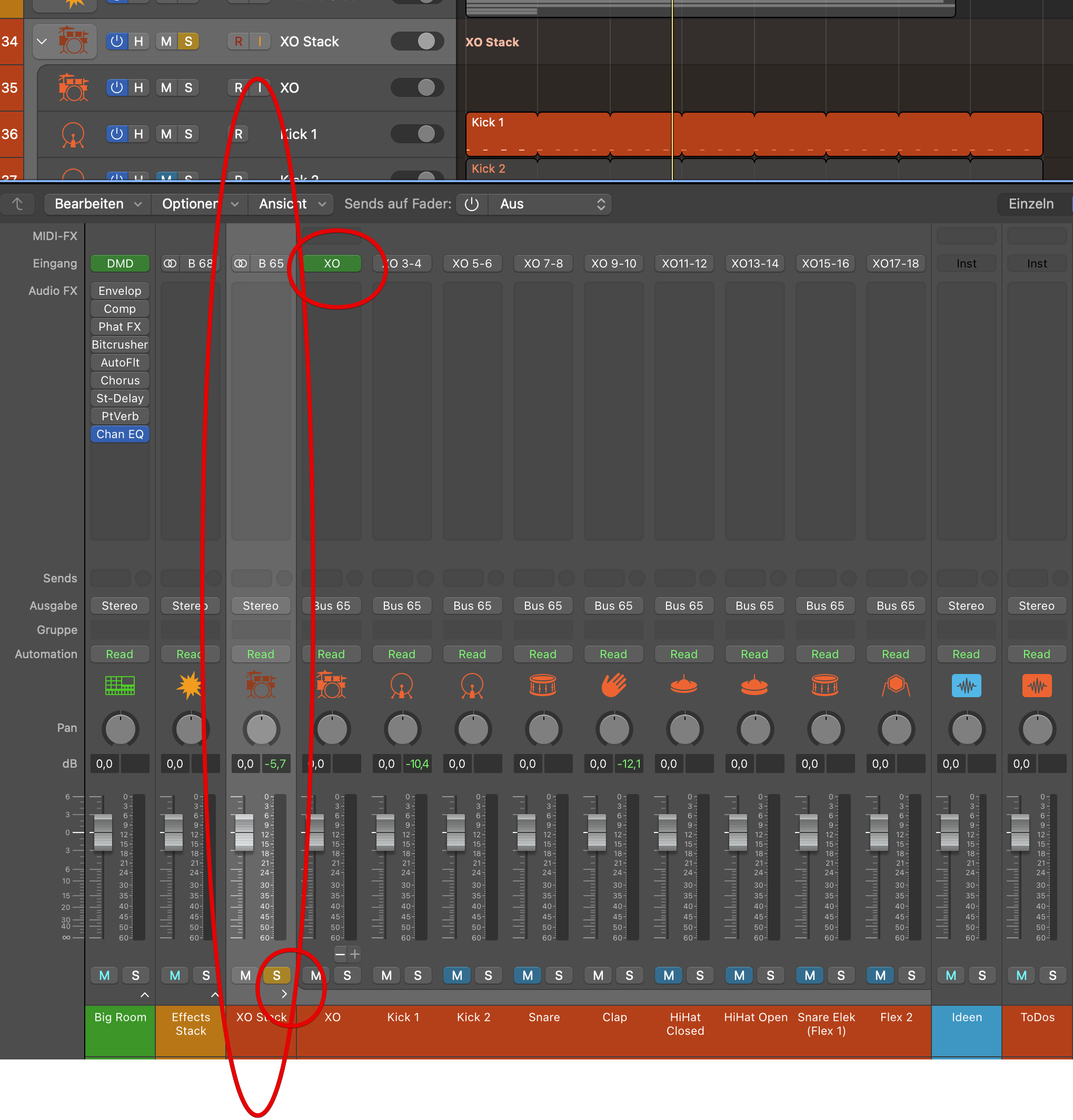Click the Flex 2 channel instrument icon
This screenshot has height=1120, width=1073.
click(896, 686)
